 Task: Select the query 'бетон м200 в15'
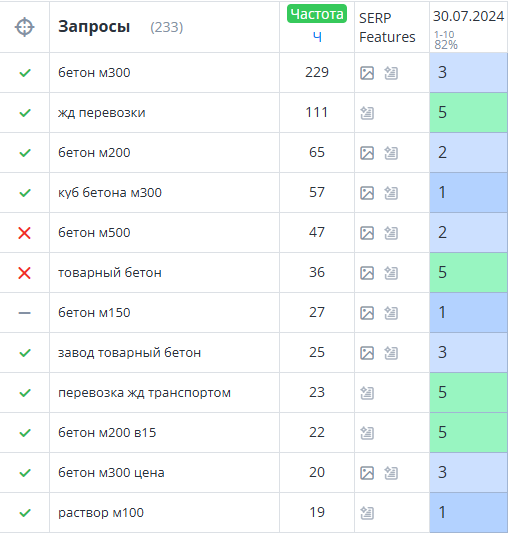tap(107, 432)
